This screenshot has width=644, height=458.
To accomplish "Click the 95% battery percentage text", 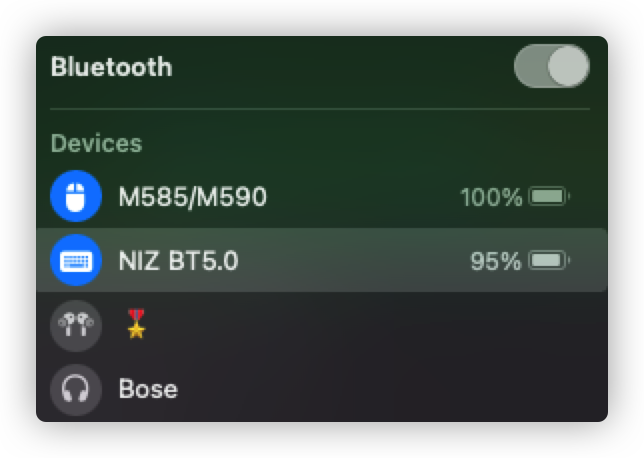I will tap(496, 261).
